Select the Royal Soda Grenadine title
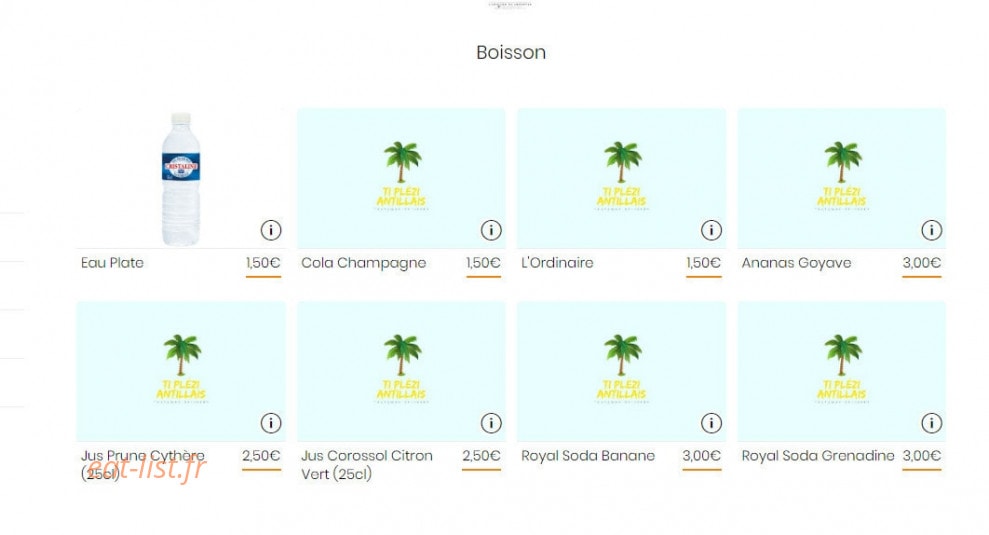The width and height of the screenshot is (989, 535). 817,456
